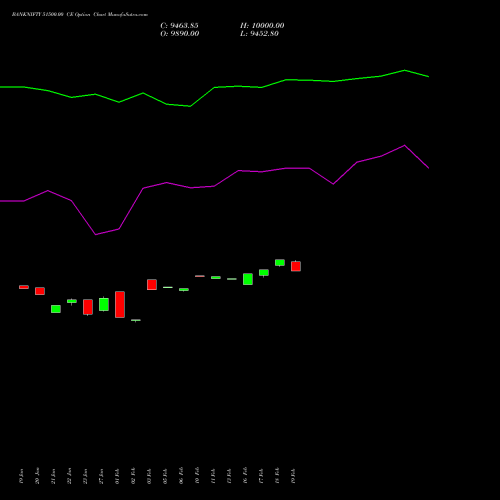Select the red candlestick for 20 Jan
500x500 pixels.
(40, 291)
